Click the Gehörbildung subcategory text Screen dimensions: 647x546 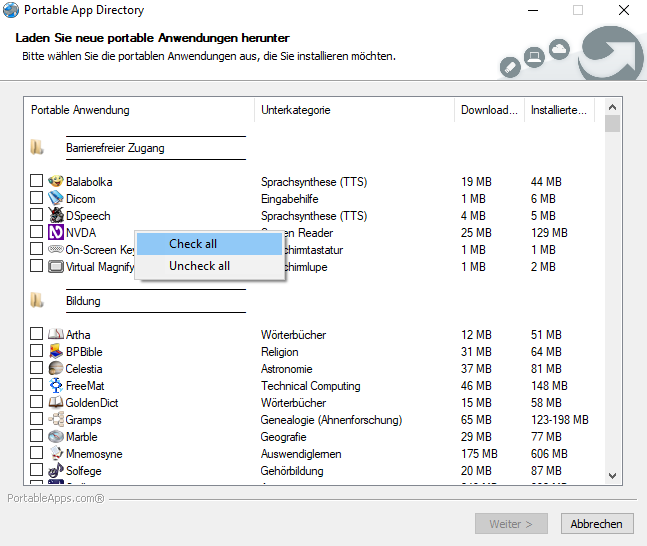[x=292, y=471]
